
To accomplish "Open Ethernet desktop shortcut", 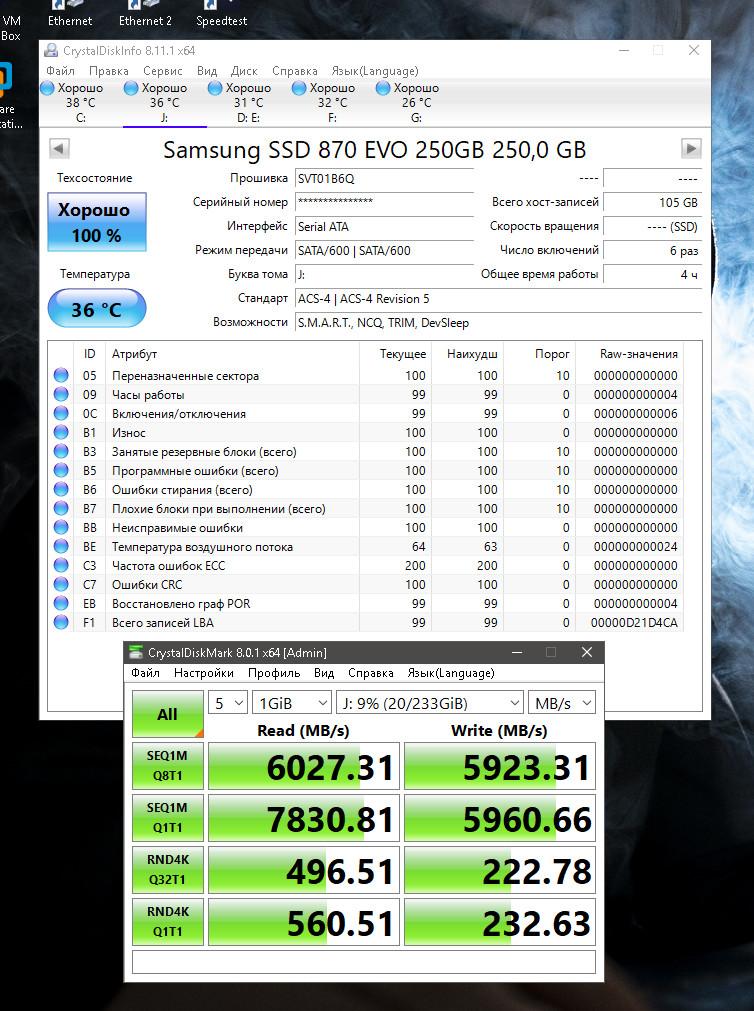I will point(70,14).
